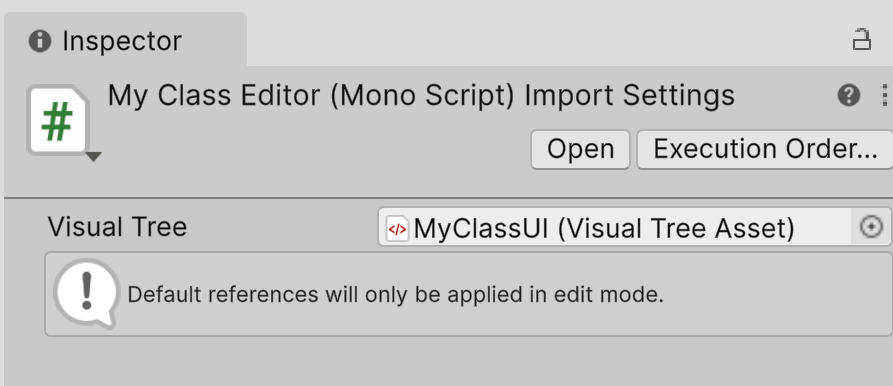893x386 pixels.
Task: Click the Execution Order... button
Action: tap(765, 150)
